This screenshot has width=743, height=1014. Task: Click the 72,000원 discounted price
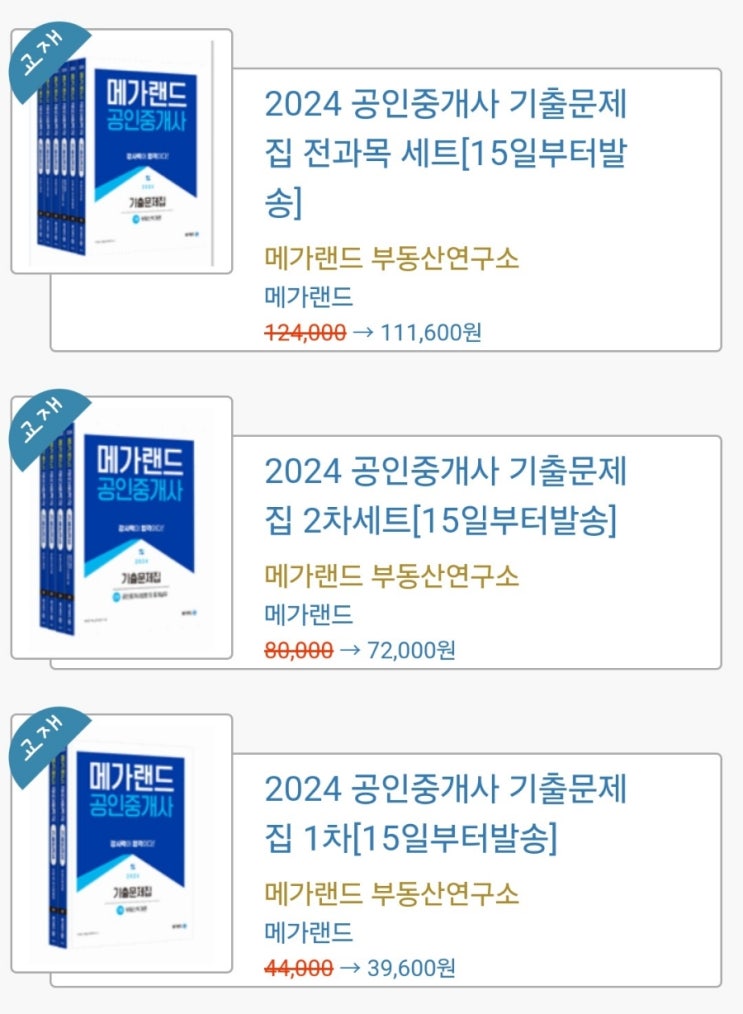(x=411, y=649)
